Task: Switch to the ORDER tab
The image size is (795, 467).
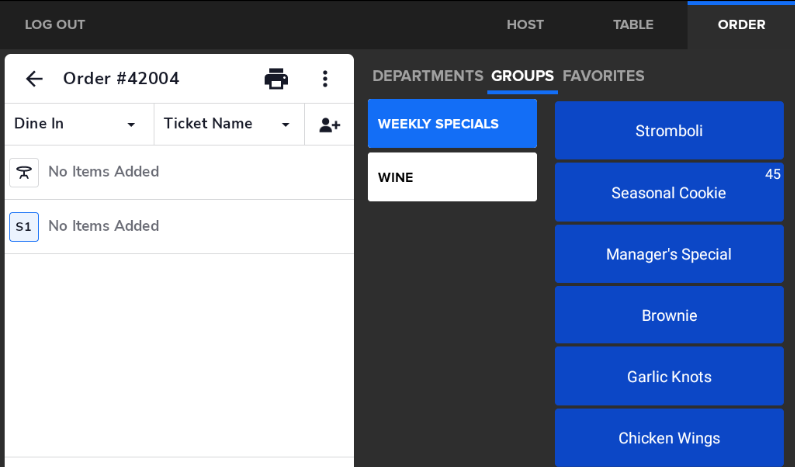Action: click(741, 25)
